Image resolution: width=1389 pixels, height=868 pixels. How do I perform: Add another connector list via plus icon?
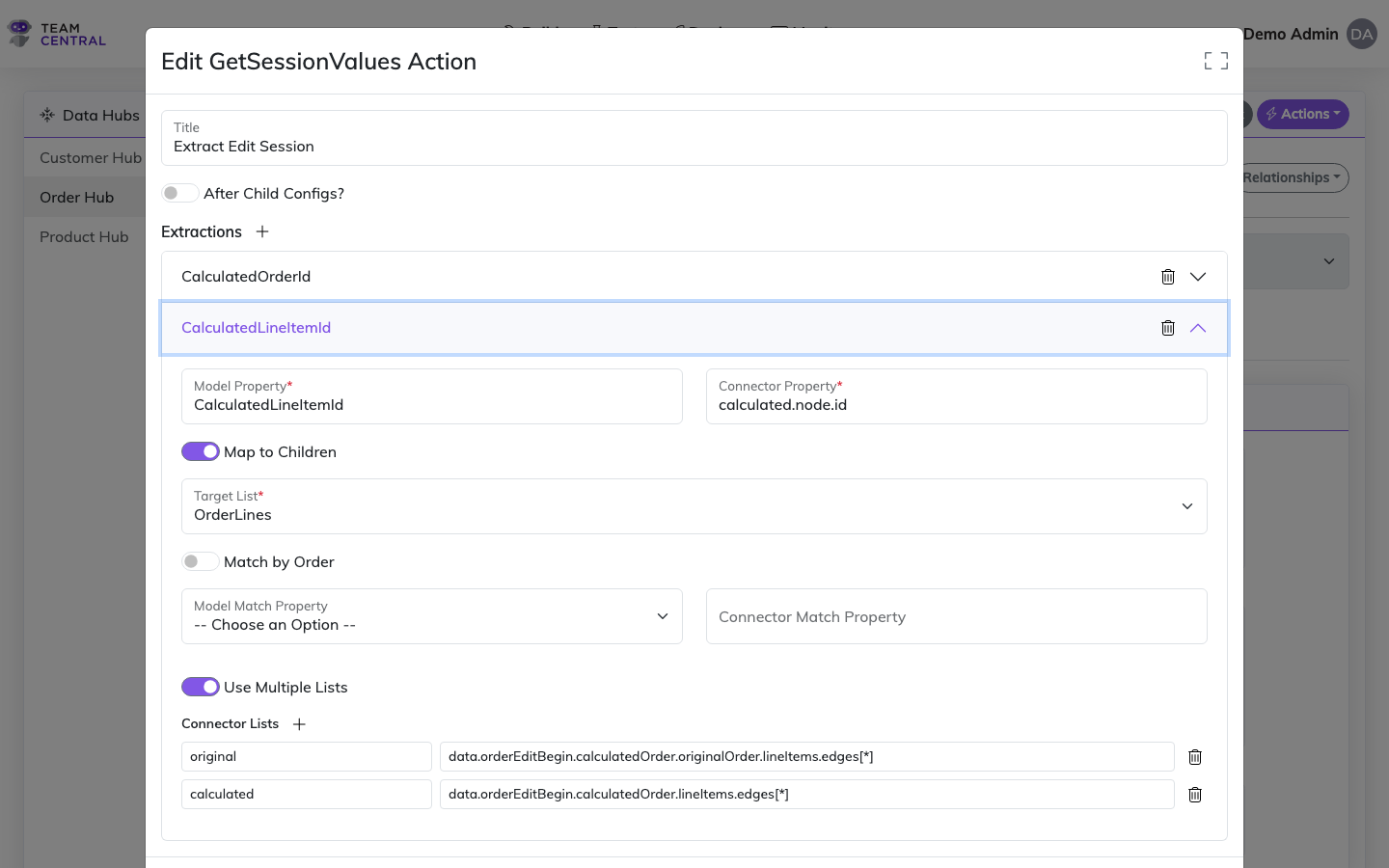299,723
